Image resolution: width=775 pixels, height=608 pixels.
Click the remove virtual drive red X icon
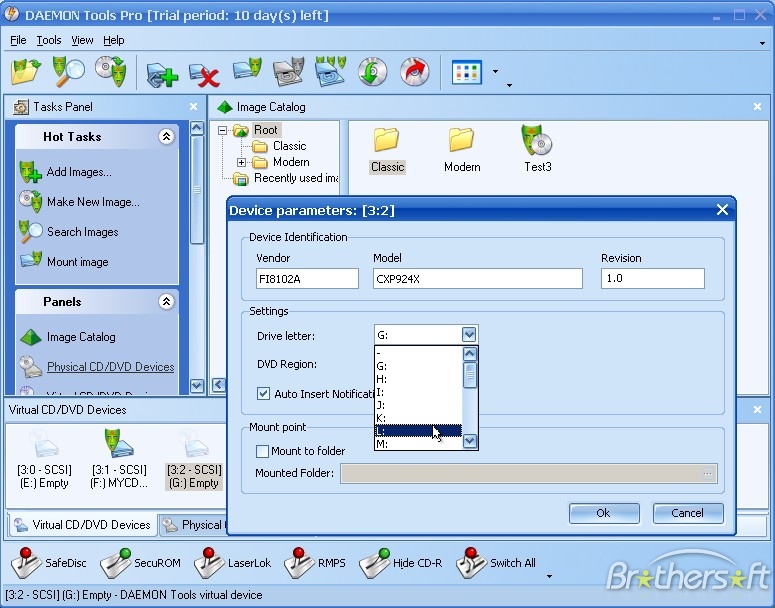(x=204, y=74)
